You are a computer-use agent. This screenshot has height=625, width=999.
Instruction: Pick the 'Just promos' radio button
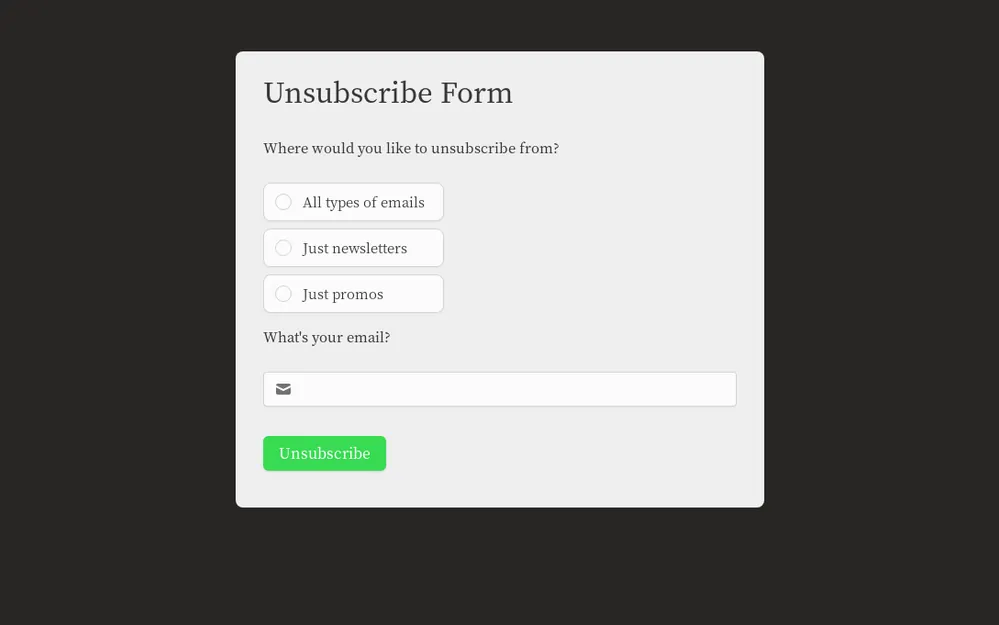[x=283, y=294]
